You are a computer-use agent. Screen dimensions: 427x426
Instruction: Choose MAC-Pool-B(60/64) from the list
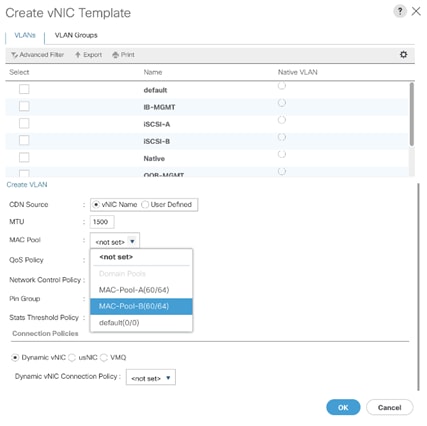click(x=141, y=306)
